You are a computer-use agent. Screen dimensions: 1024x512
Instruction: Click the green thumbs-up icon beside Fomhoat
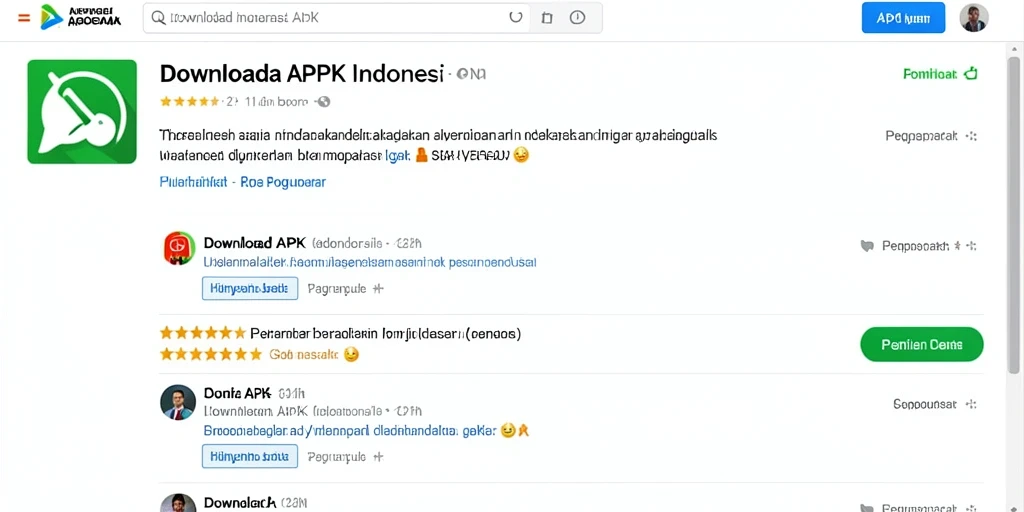coord(971,74)
